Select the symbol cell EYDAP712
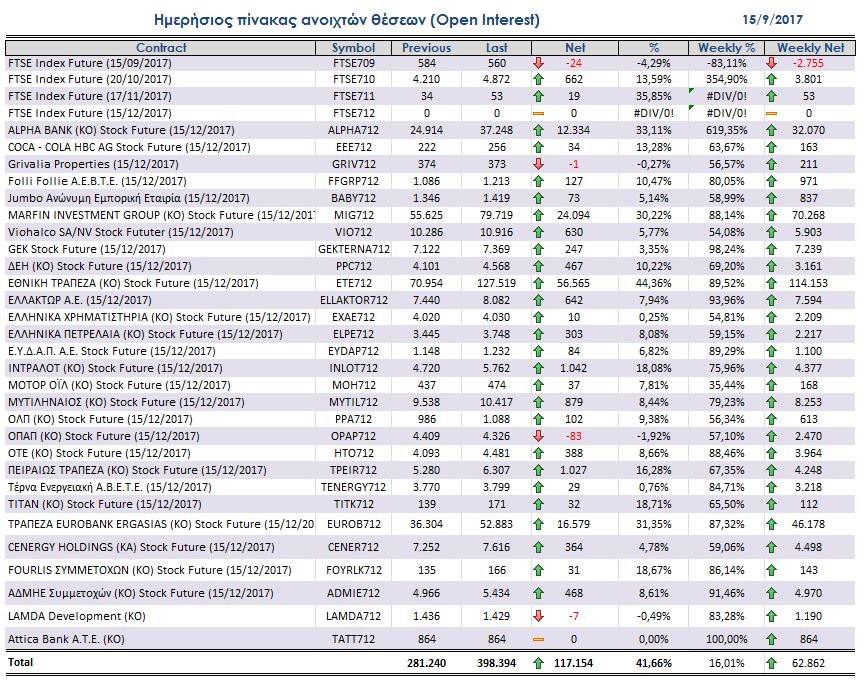 pos(353,351)
